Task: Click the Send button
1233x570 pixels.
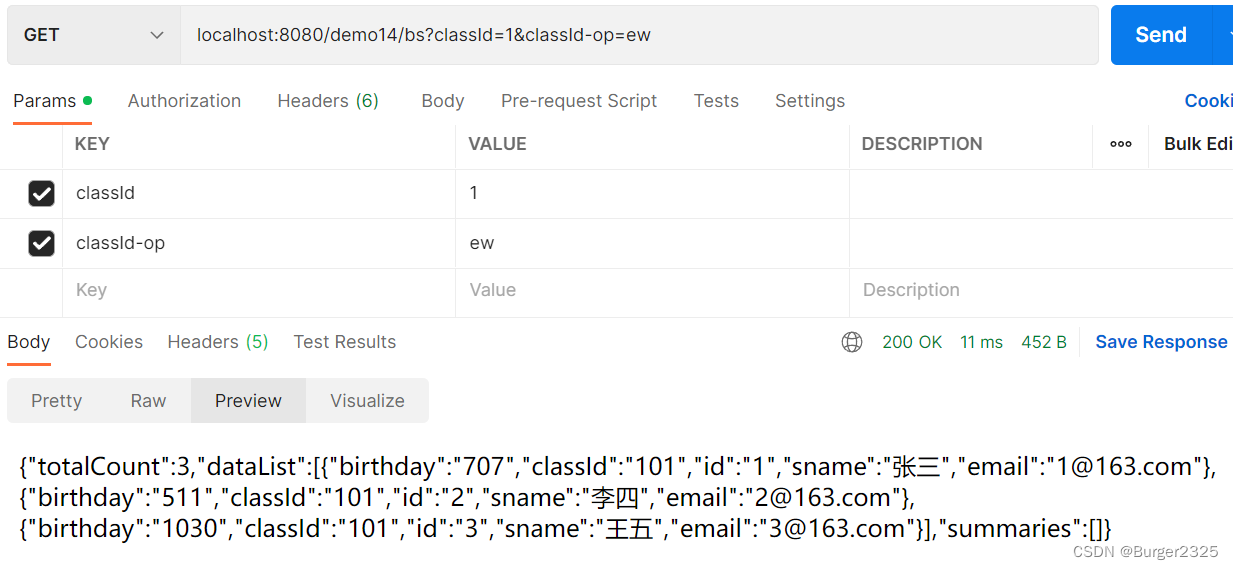Action: (x=1161, y=35)
